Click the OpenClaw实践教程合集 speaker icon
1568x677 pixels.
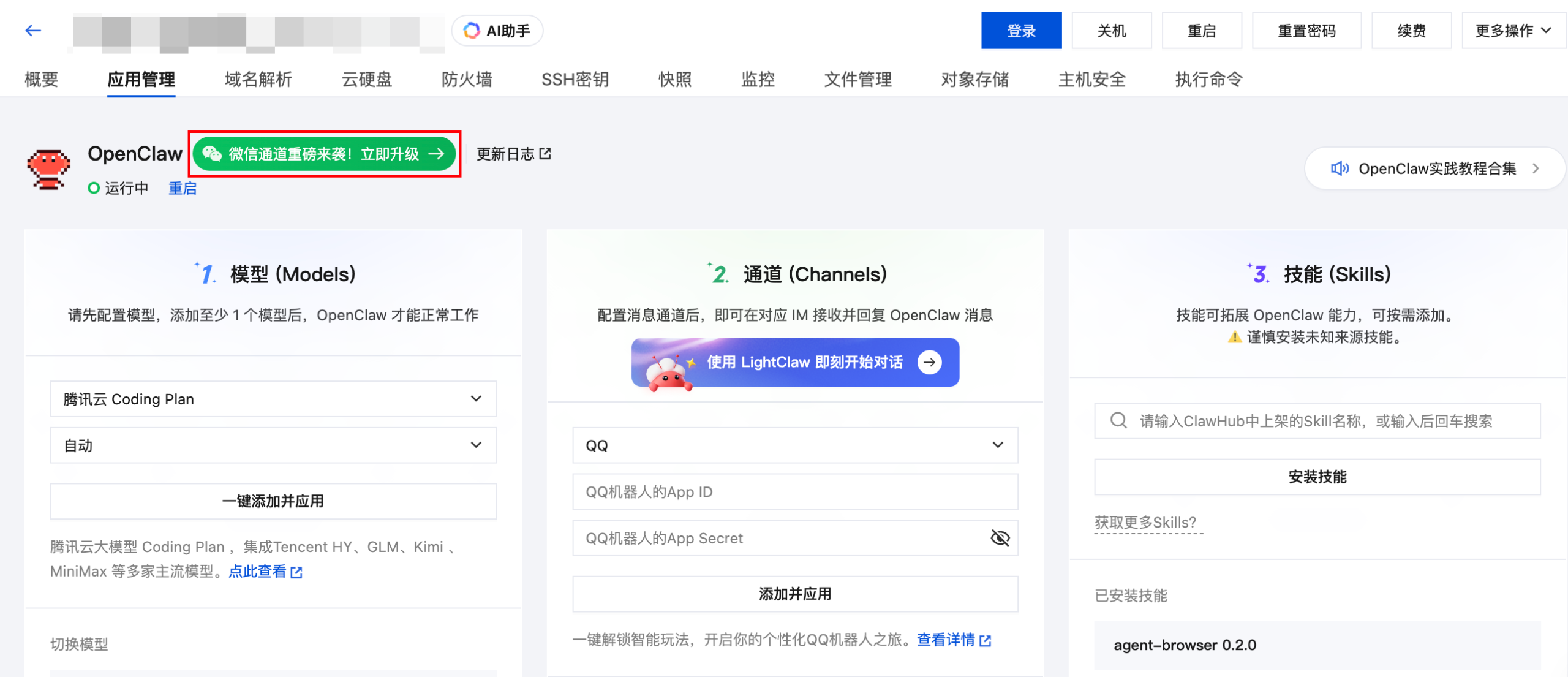[1339, 168]
